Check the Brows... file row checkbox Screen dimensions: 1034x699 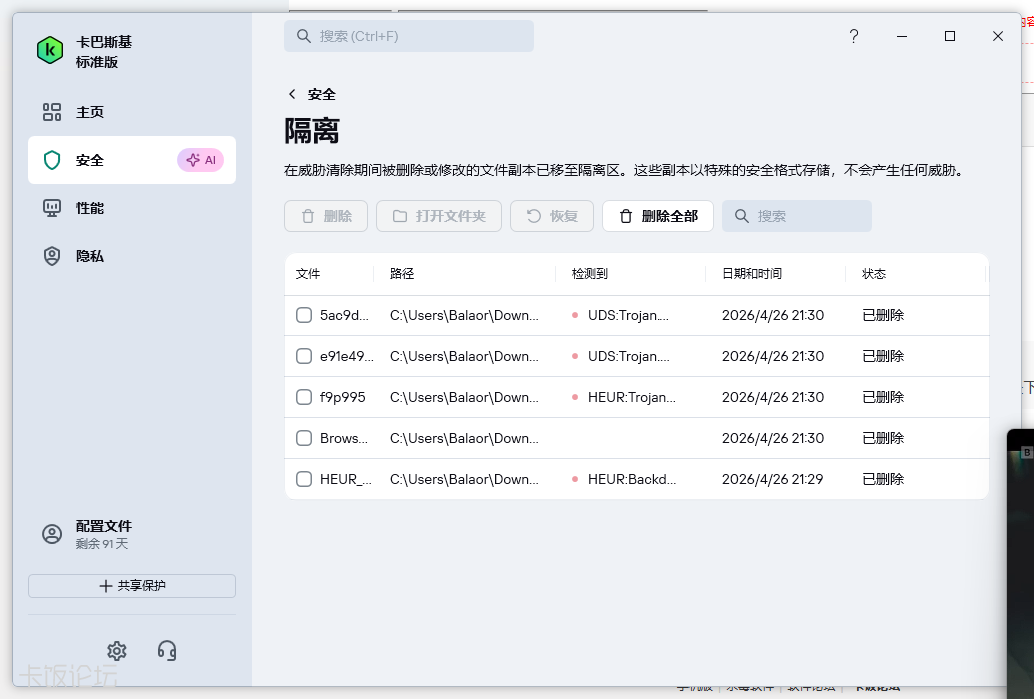click(x=304, y=438)
